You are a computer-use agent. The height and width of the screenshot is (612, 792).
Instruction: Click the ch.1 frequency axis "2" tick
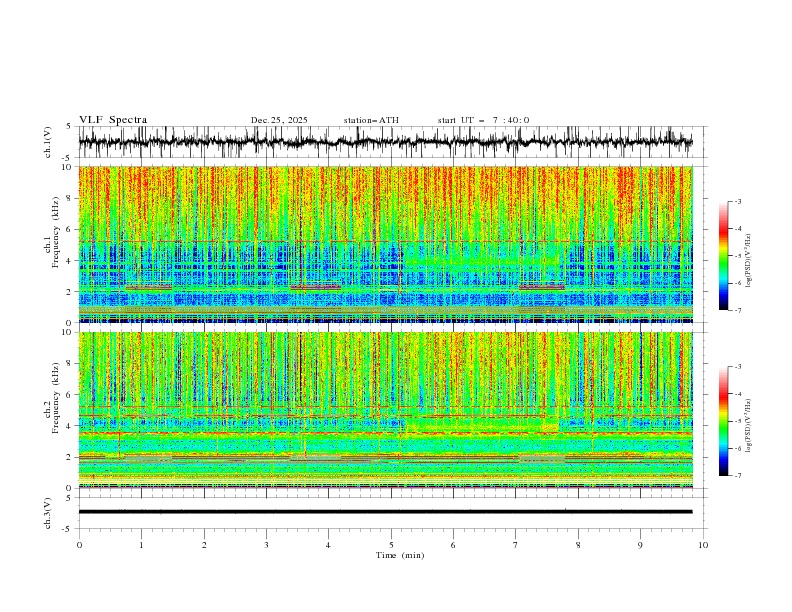tap(71, 292)
